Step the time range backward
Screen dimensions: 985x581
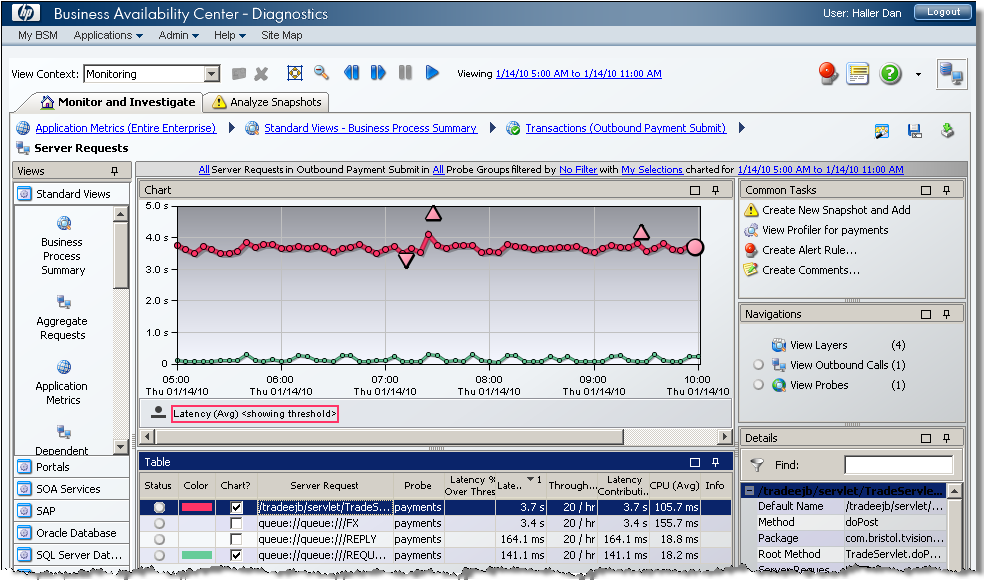[x=351, y=73]
